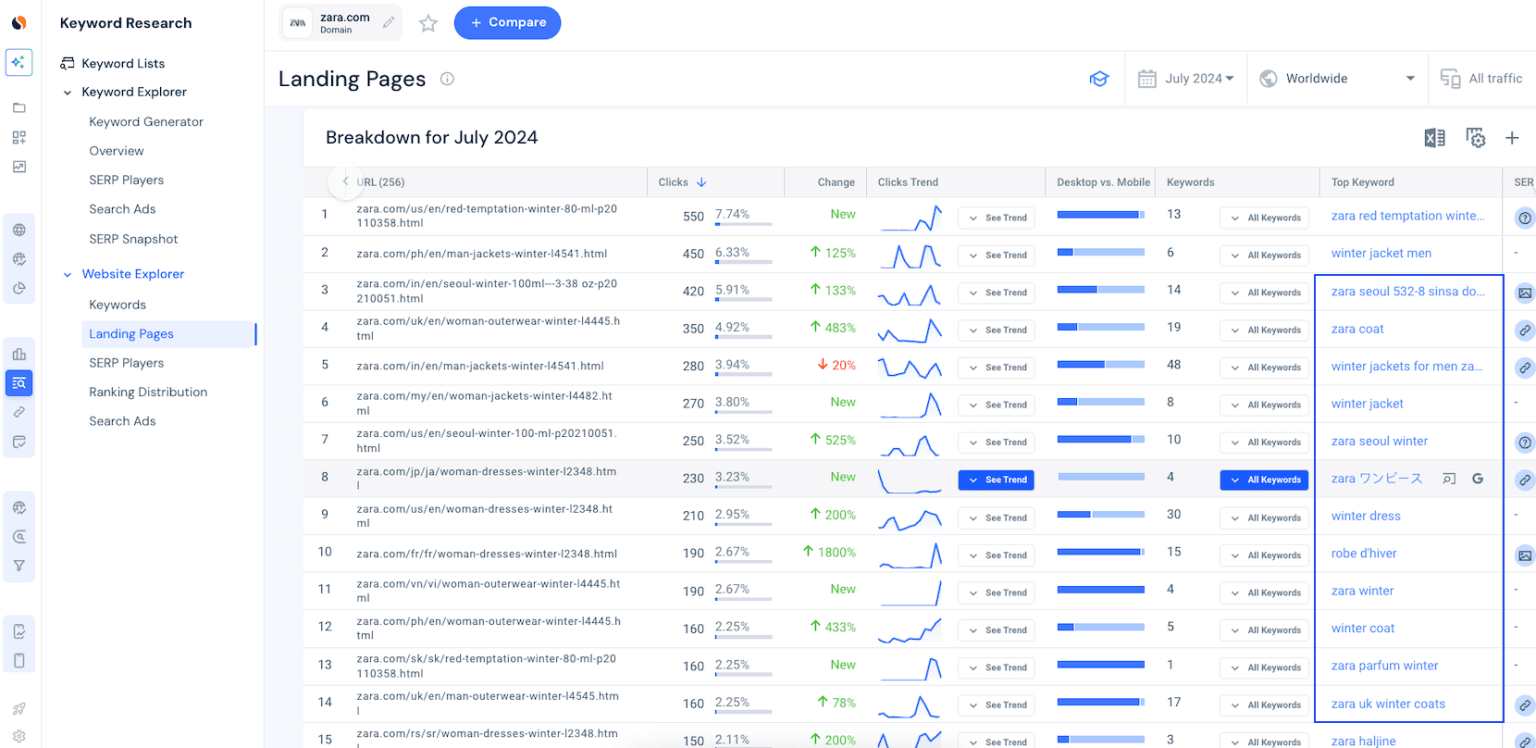Collapse the active See Trend on row 8

[996, 479]
